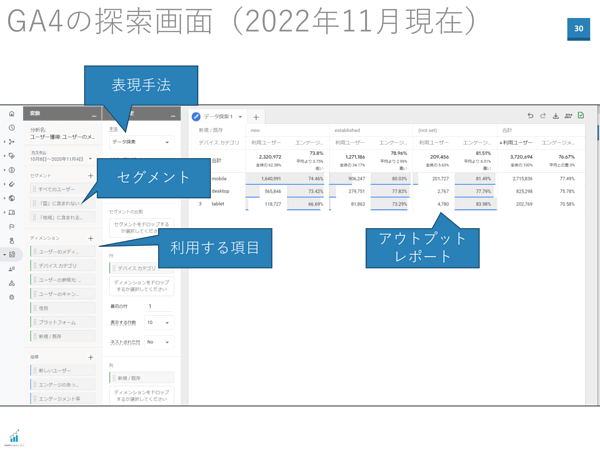Image resolution: width=600 pixels, height=450 pixels.
Task: Click the rows dimension drop zone
Action: (142, 286)
